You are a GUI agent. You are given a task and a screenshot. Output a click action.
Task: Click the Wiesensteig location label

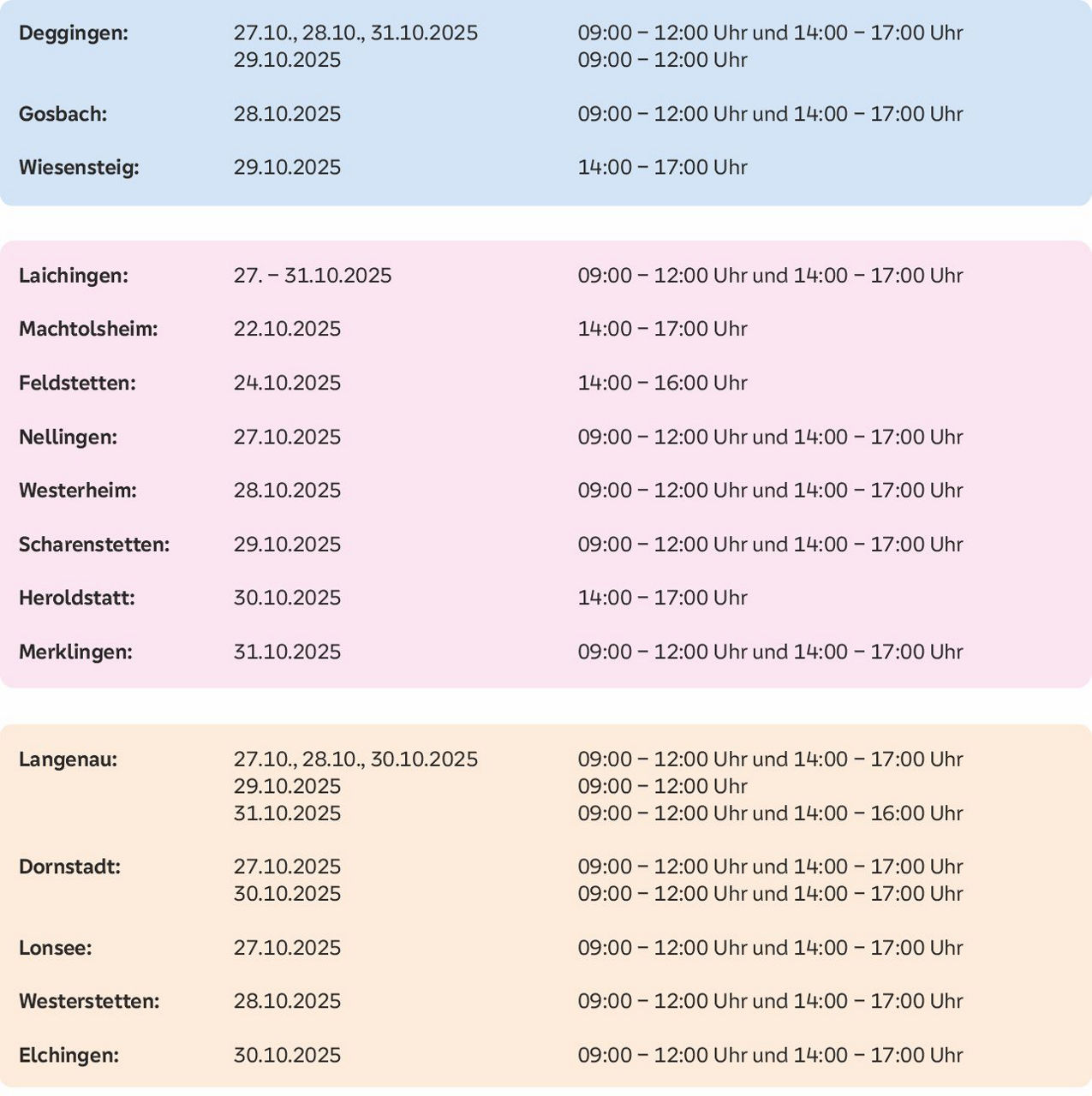[79, 168]
